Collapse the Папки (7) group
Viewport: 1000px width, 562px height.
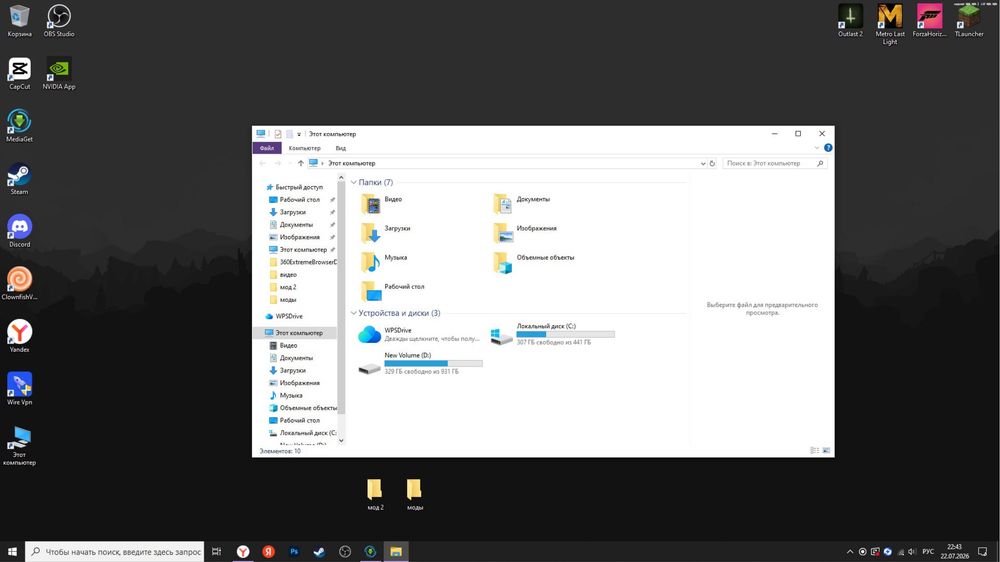(354, 182)
